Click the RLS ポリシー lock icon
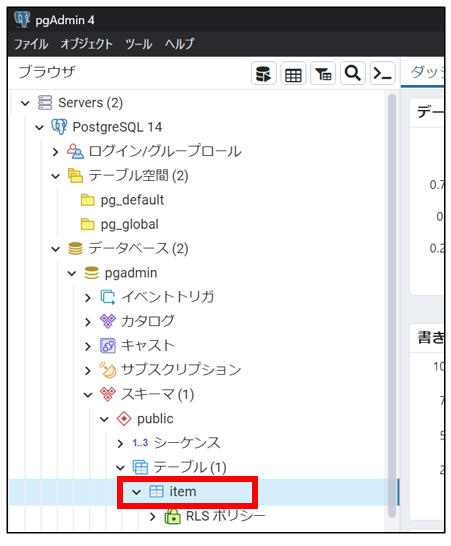Screen dimensions: 451x546 point(172,516)
